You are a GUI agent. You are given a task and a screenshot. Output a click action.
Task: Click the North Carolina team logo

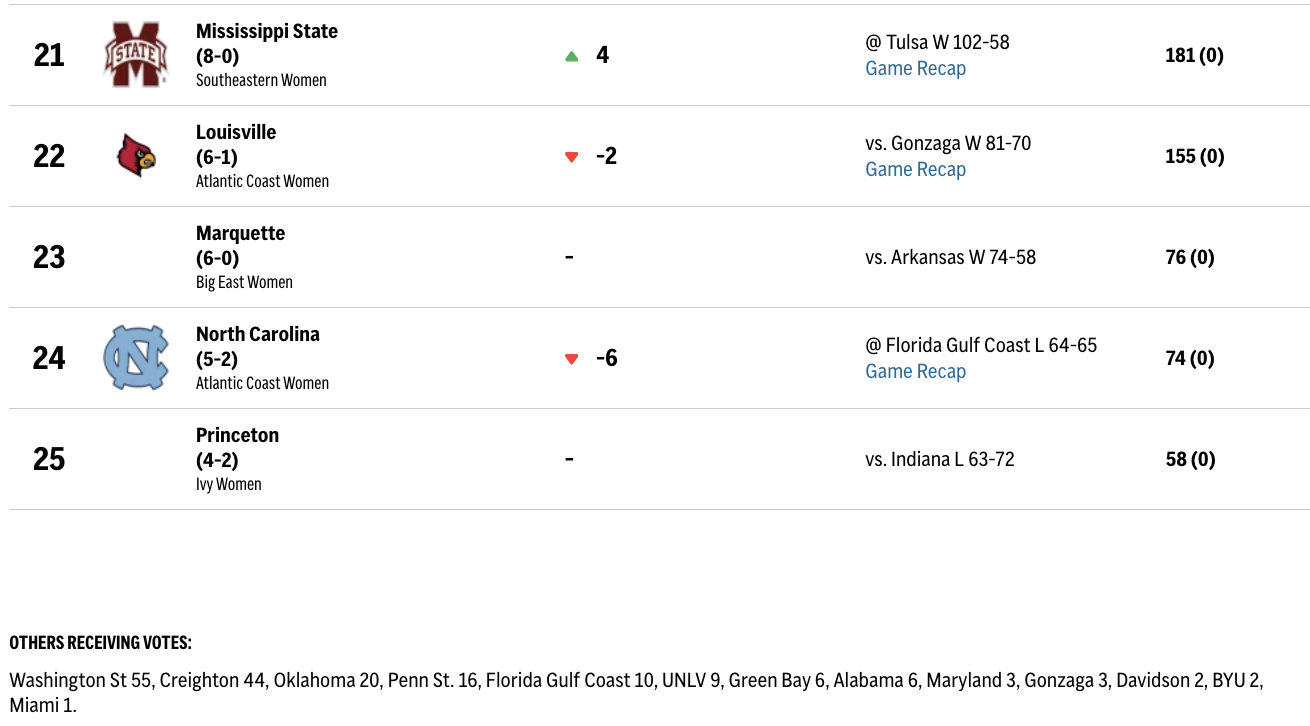pos(136,357)
